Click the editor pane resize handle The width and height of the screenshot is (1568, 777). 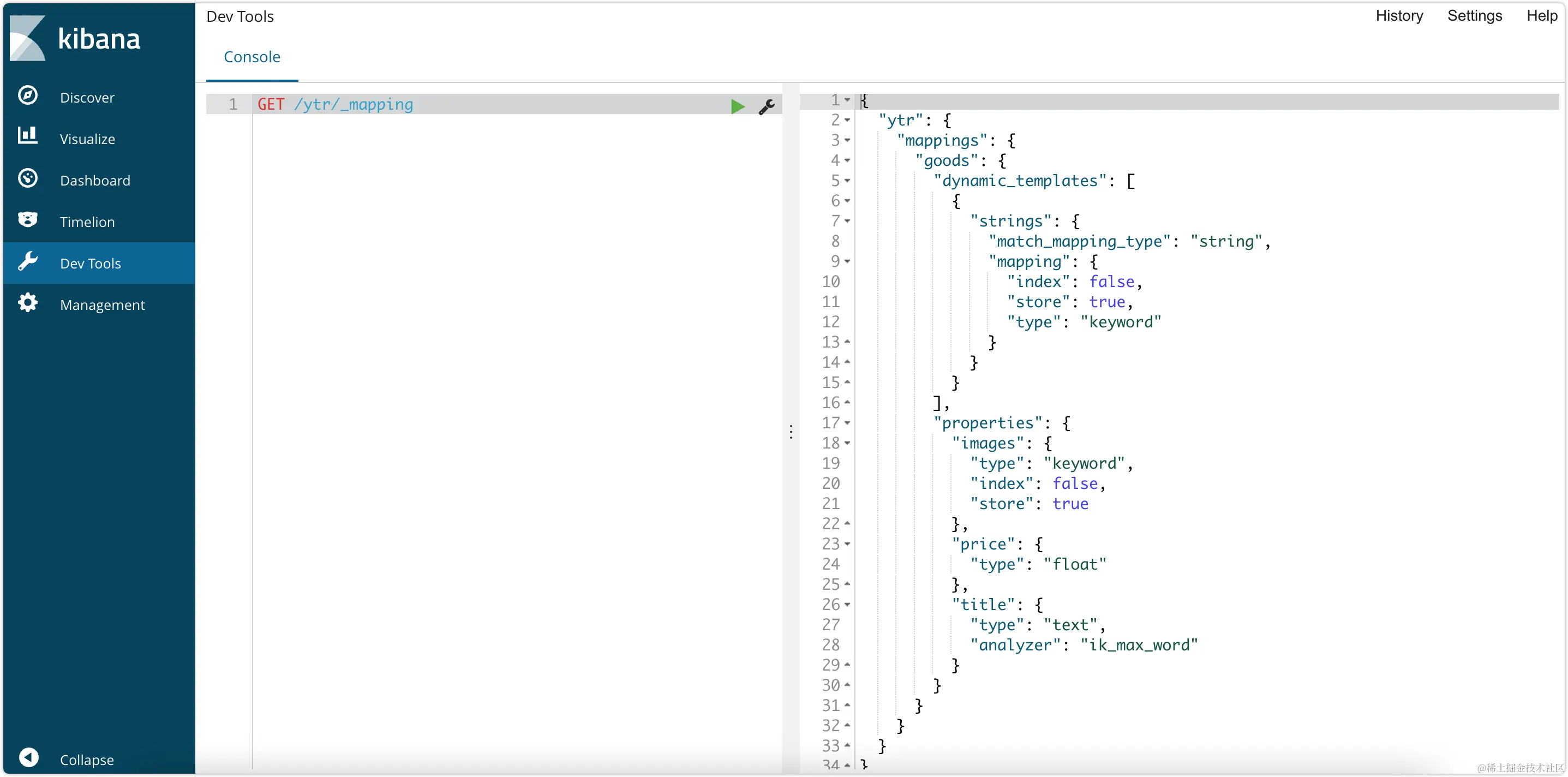(x=791, y=432)
